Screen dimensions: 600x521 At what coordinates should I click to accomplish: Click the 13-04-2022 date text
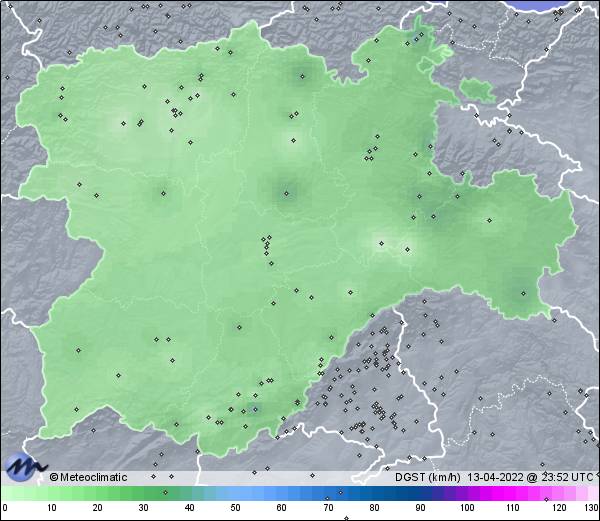(x=496, y=477)
